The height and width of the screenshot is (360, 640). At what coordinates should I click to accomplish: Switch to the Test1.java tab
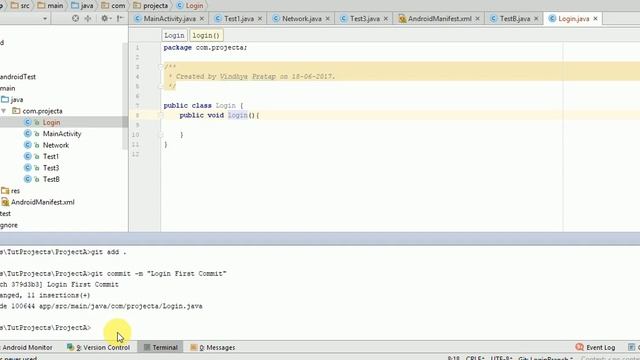tap(239, 19)
